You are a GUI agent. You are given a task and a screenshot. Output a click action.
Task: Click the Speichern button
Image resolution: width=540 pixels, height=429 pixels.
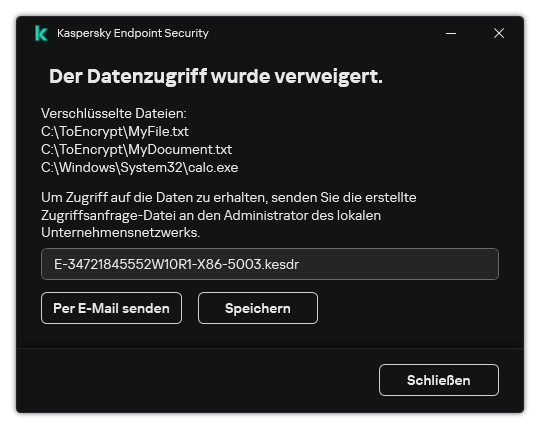[258, 308]
